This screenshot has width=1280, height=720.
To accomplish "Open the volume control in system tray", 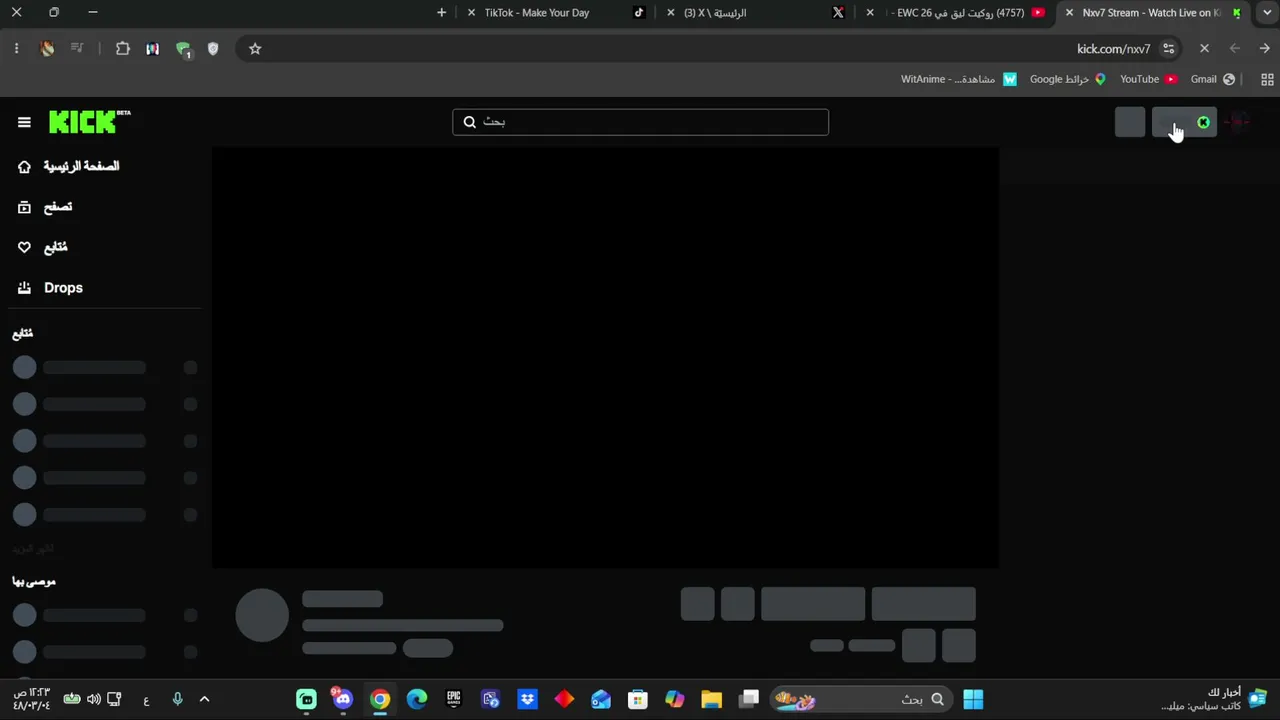I will point(93,699).
